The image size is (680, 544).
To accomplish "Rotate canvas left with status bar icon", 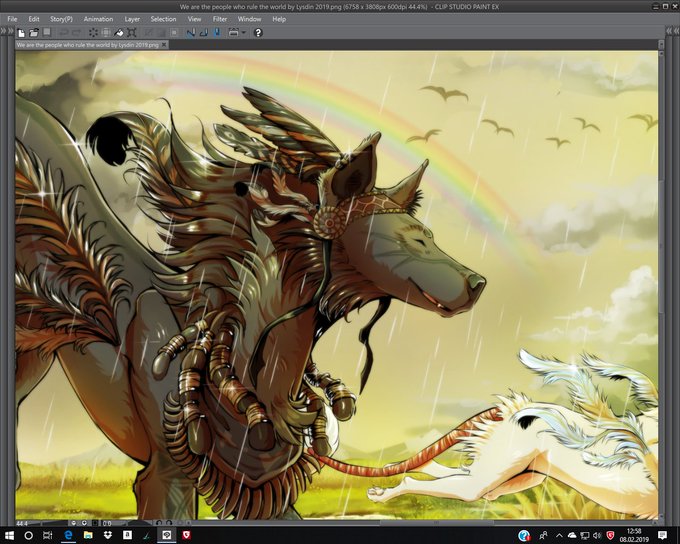I will pyautogui.click(x=159, y=523).
